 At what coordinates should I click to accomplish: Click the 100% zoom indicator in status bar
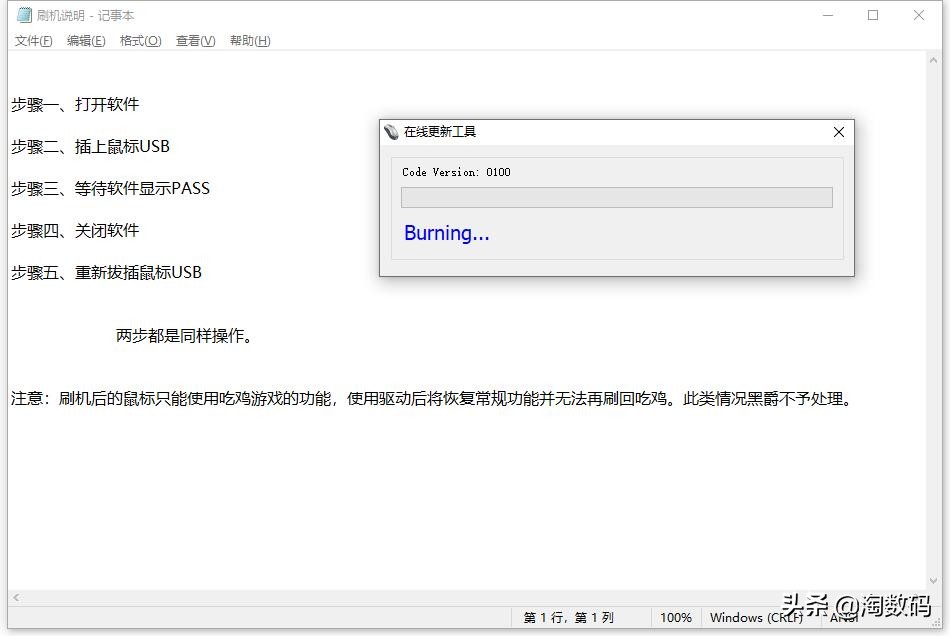(676, 618)
